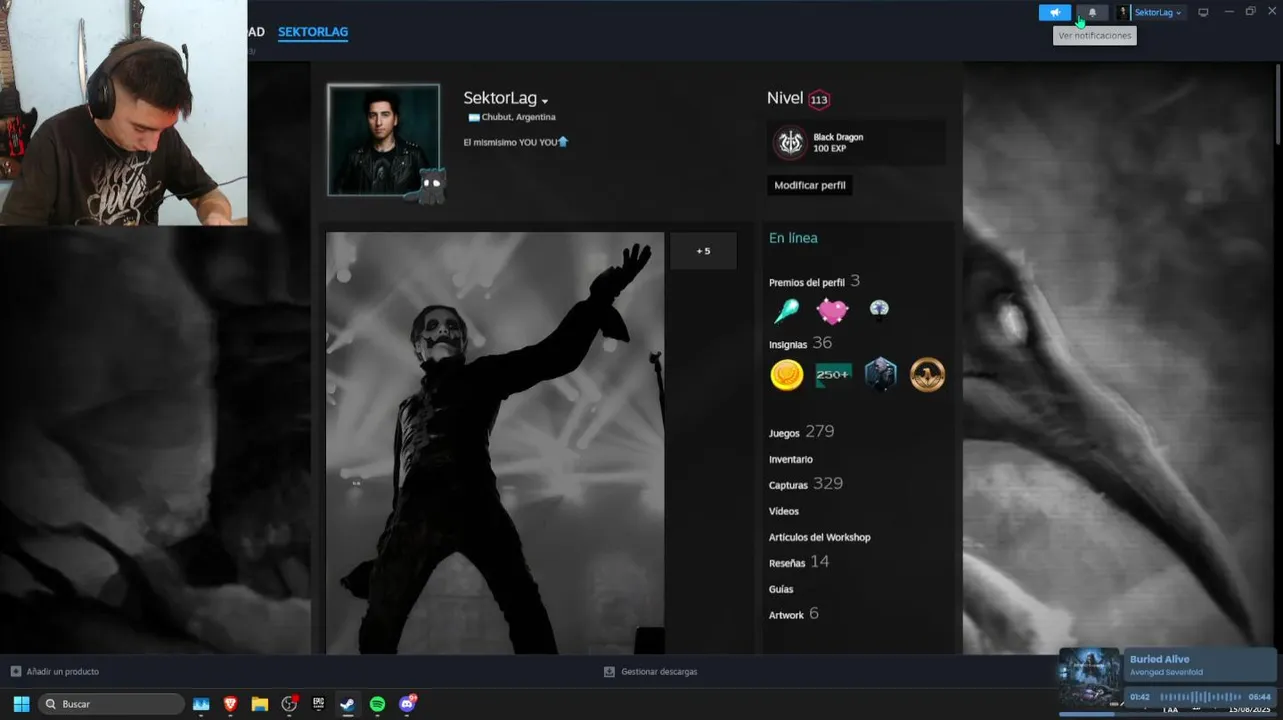Open the SektorLag name dropdown arrow
Image resolution: width=1283 pixels, height=720 pixels.
545,101
